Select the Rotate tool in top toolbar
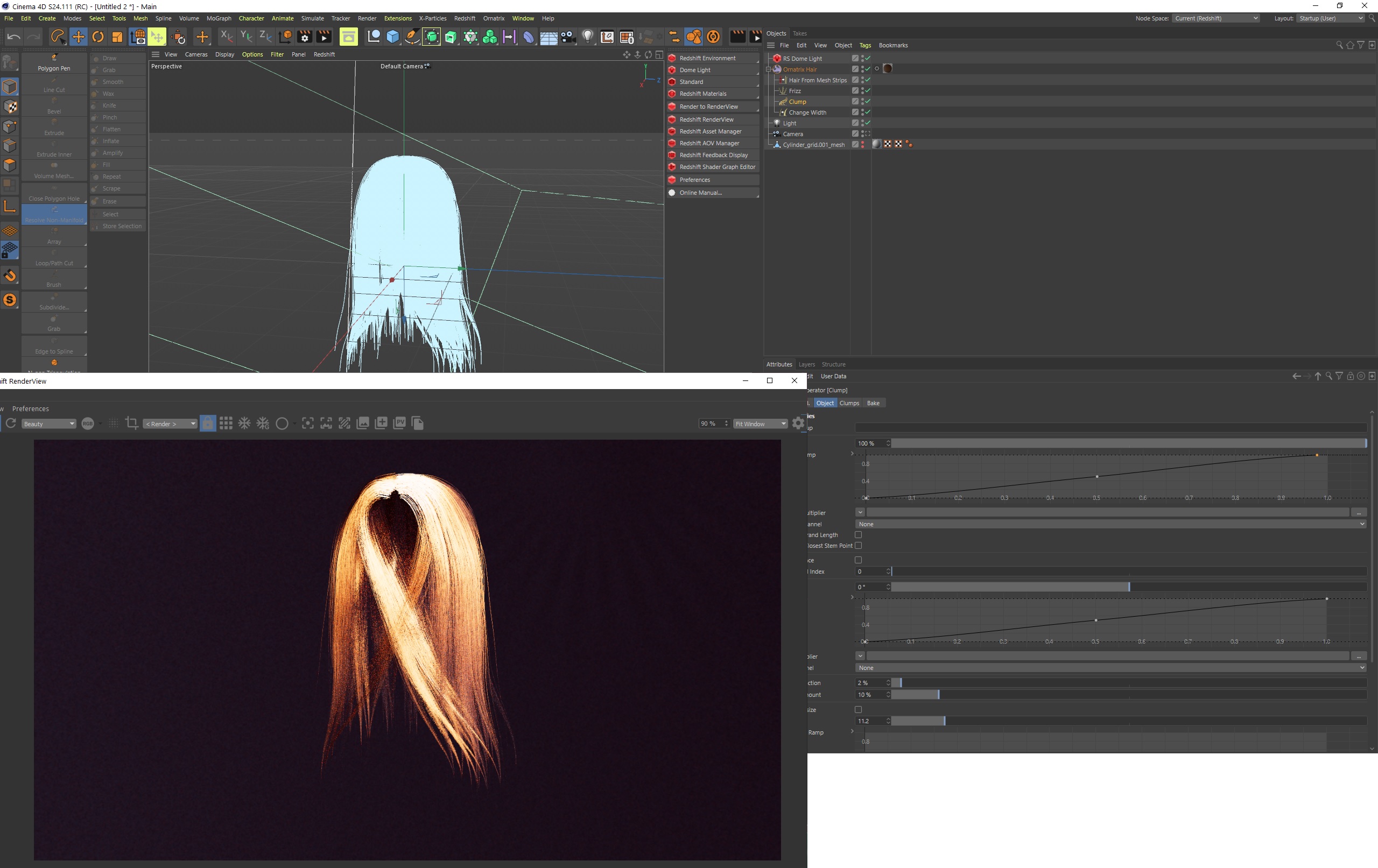 tap(98, 37)
